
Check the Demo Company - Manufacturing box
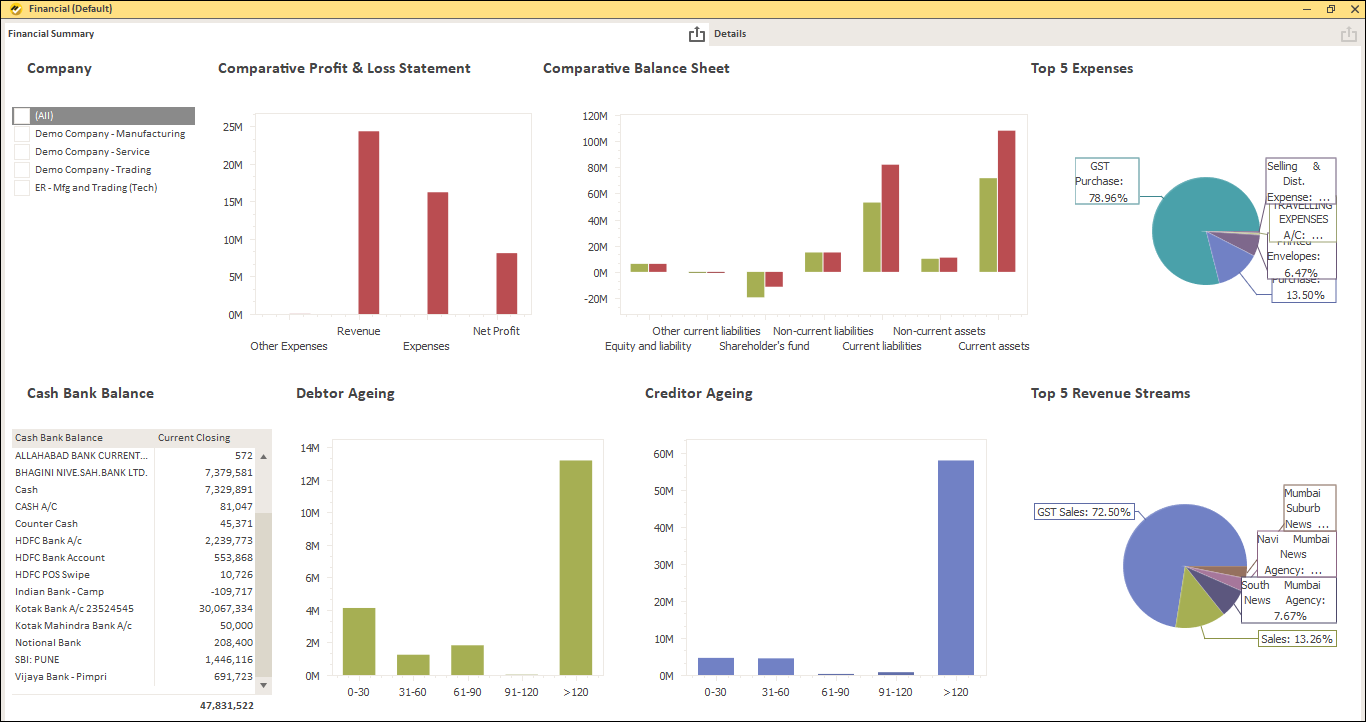(x=22, y=134)
